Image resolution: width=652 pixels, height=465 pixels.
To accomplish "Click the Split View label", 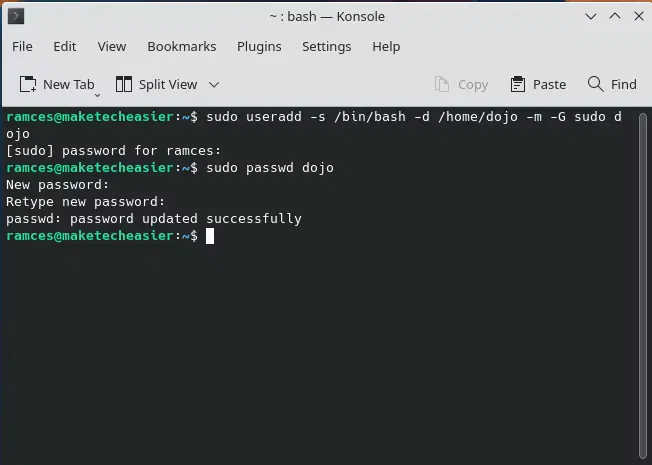I will point(168,84).
